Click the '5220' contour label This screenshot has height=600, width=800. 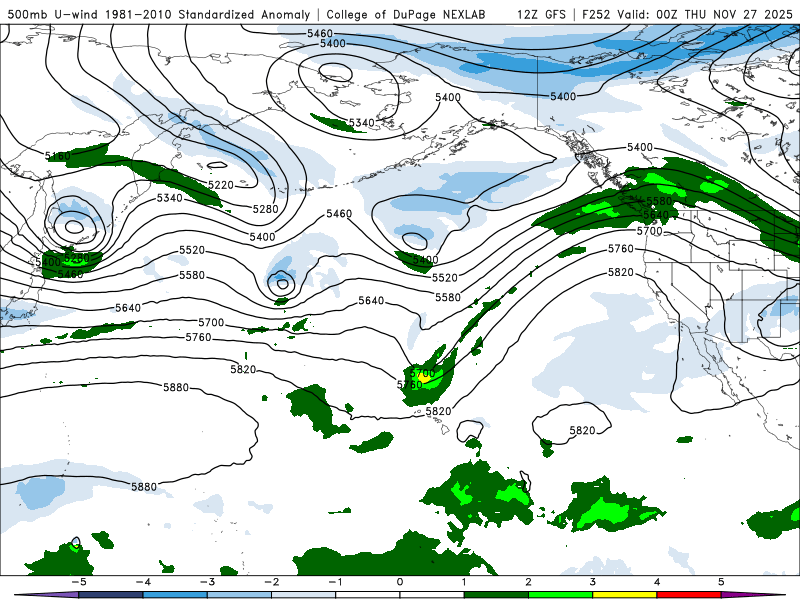pyautogui.click(x=220, y=185)
